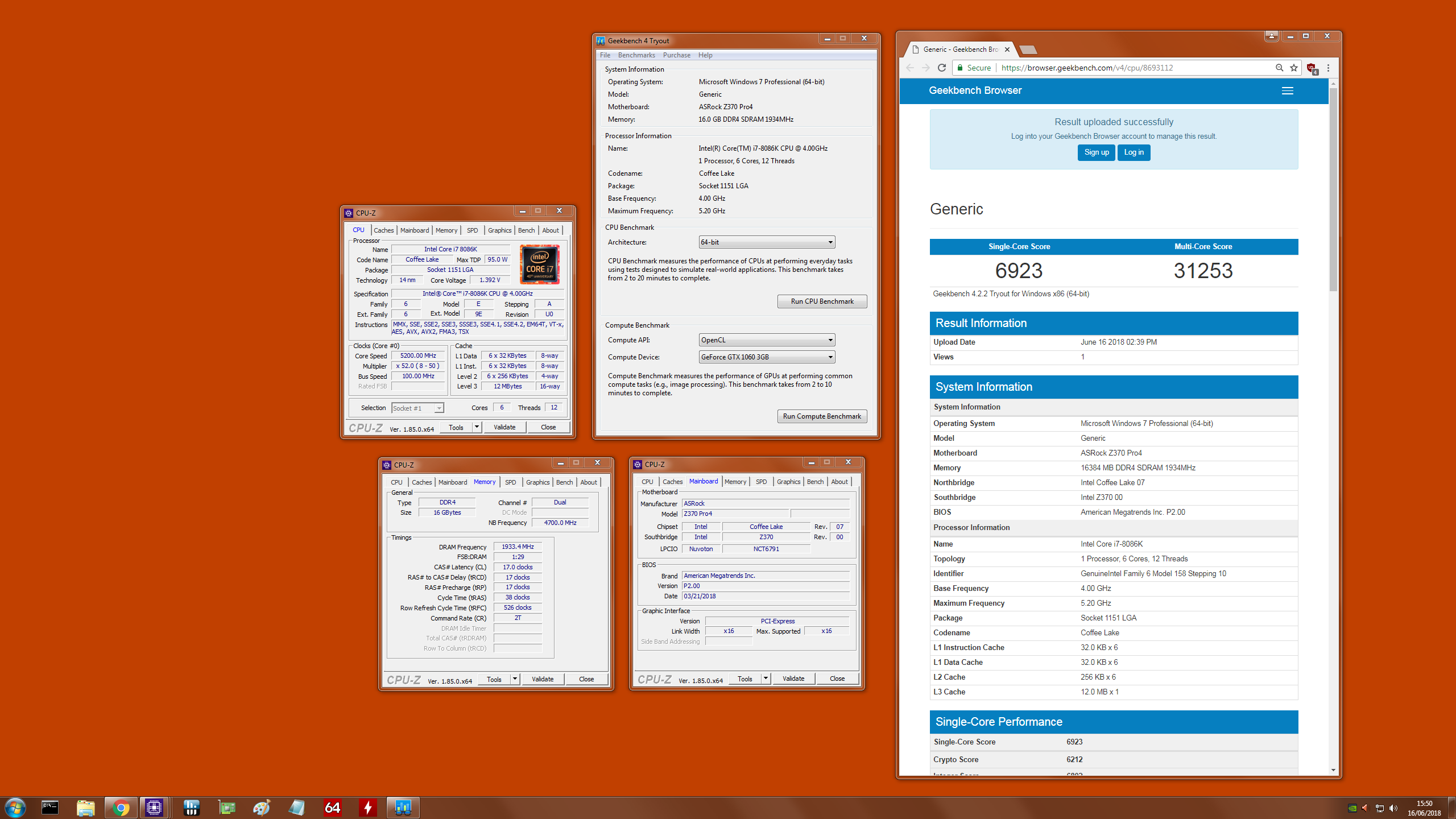Open Geekbench Purchase menu

[x=677, y=55]
